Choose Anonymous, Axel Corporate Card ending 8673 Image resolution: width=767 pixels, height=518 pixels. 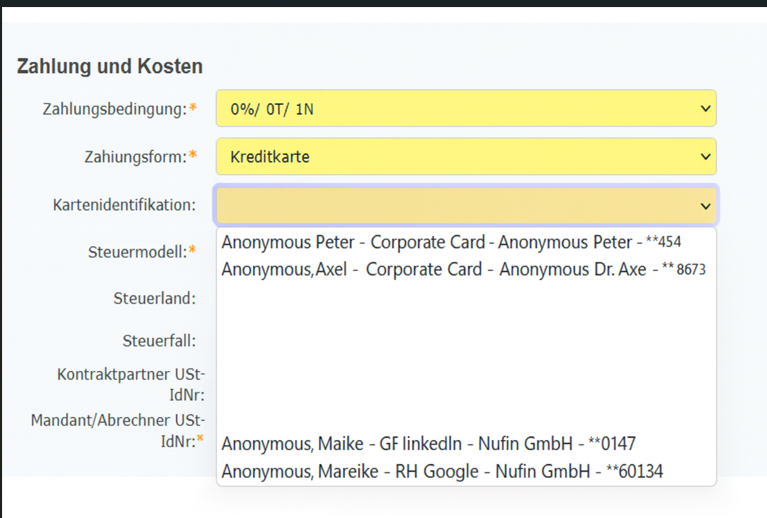click(x=464, y=269)
